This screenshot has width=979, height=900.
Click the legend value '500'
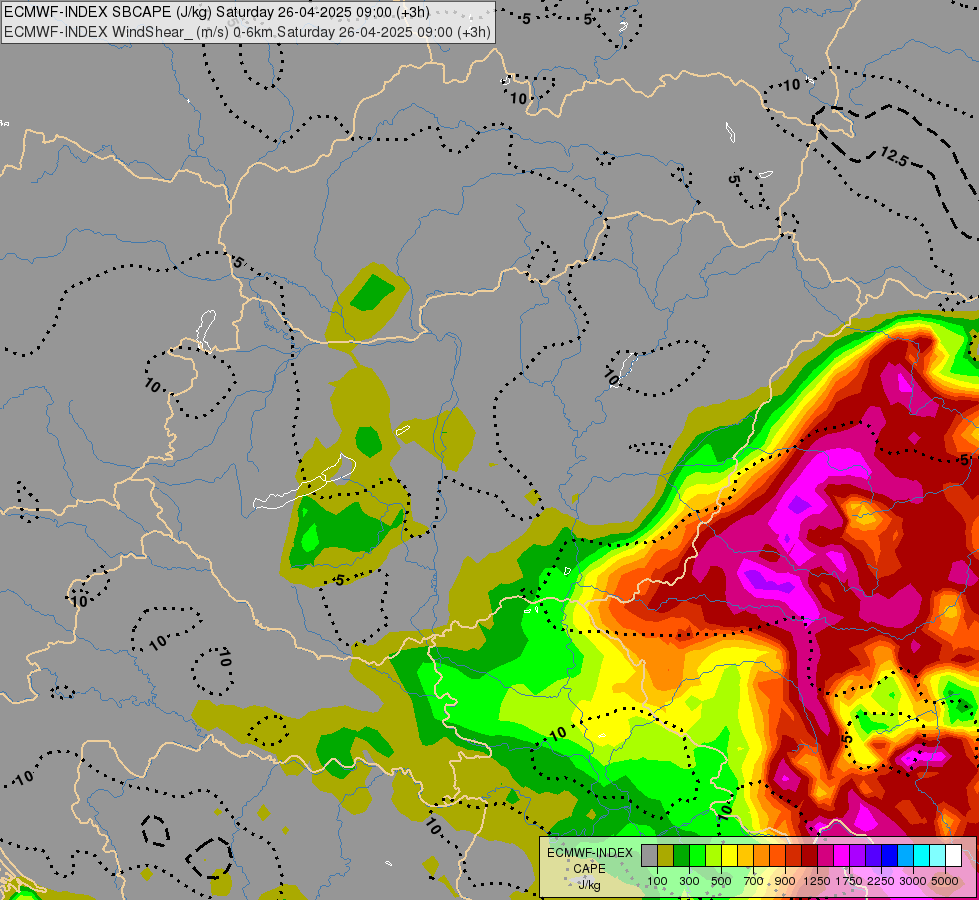(721, 881)
